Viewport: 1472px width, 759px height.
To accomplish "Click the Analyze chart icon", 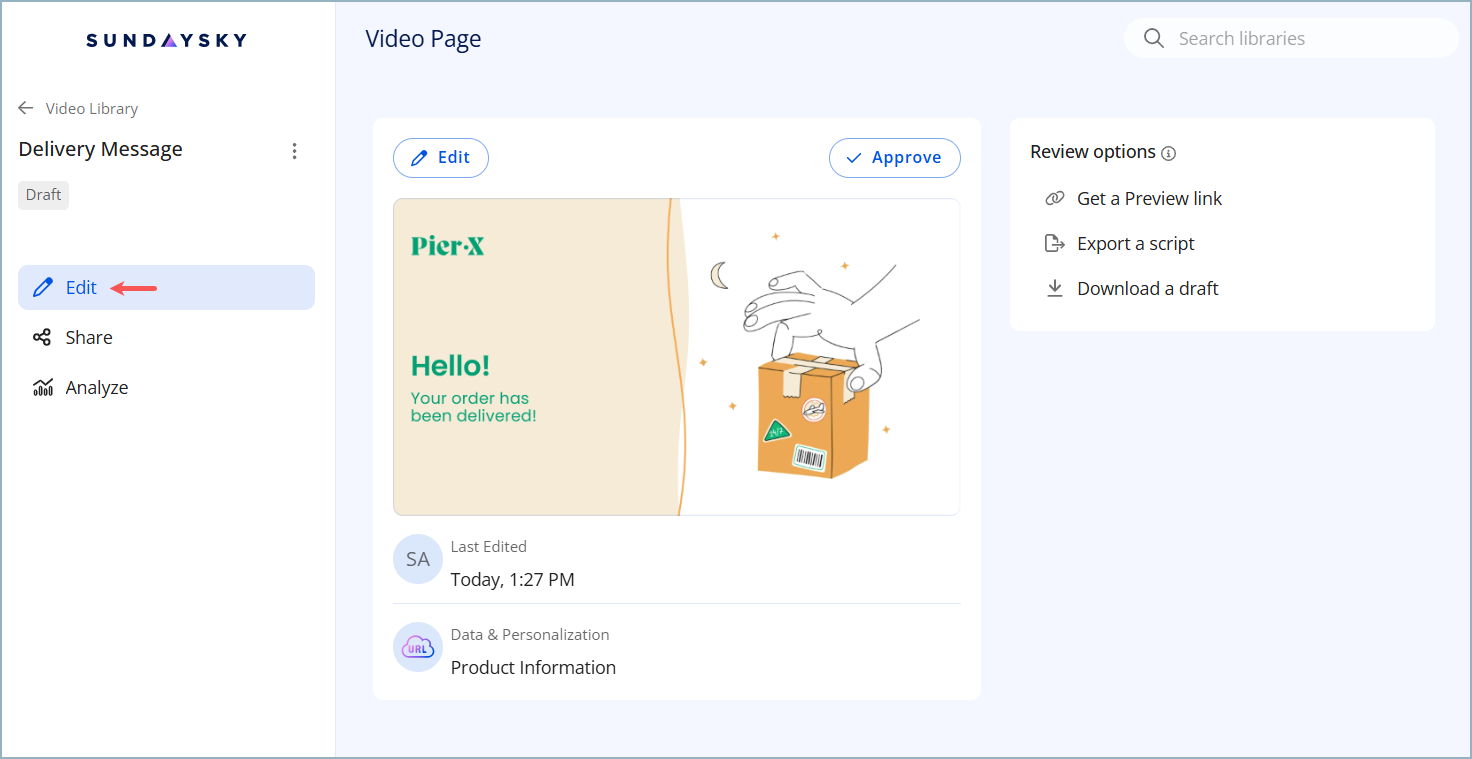I will (42, 388).
